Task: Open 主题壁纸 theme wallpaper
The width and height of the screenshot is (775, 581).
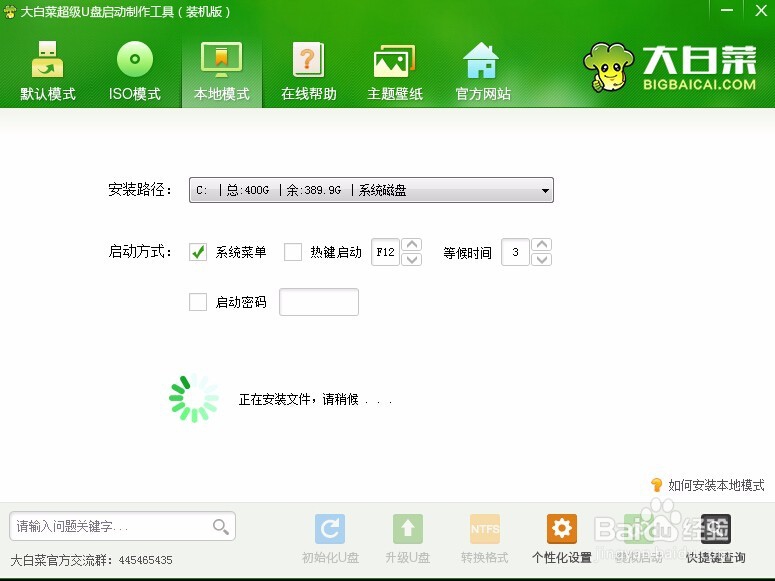Action: pyautogui.click(x=395, y=72)
